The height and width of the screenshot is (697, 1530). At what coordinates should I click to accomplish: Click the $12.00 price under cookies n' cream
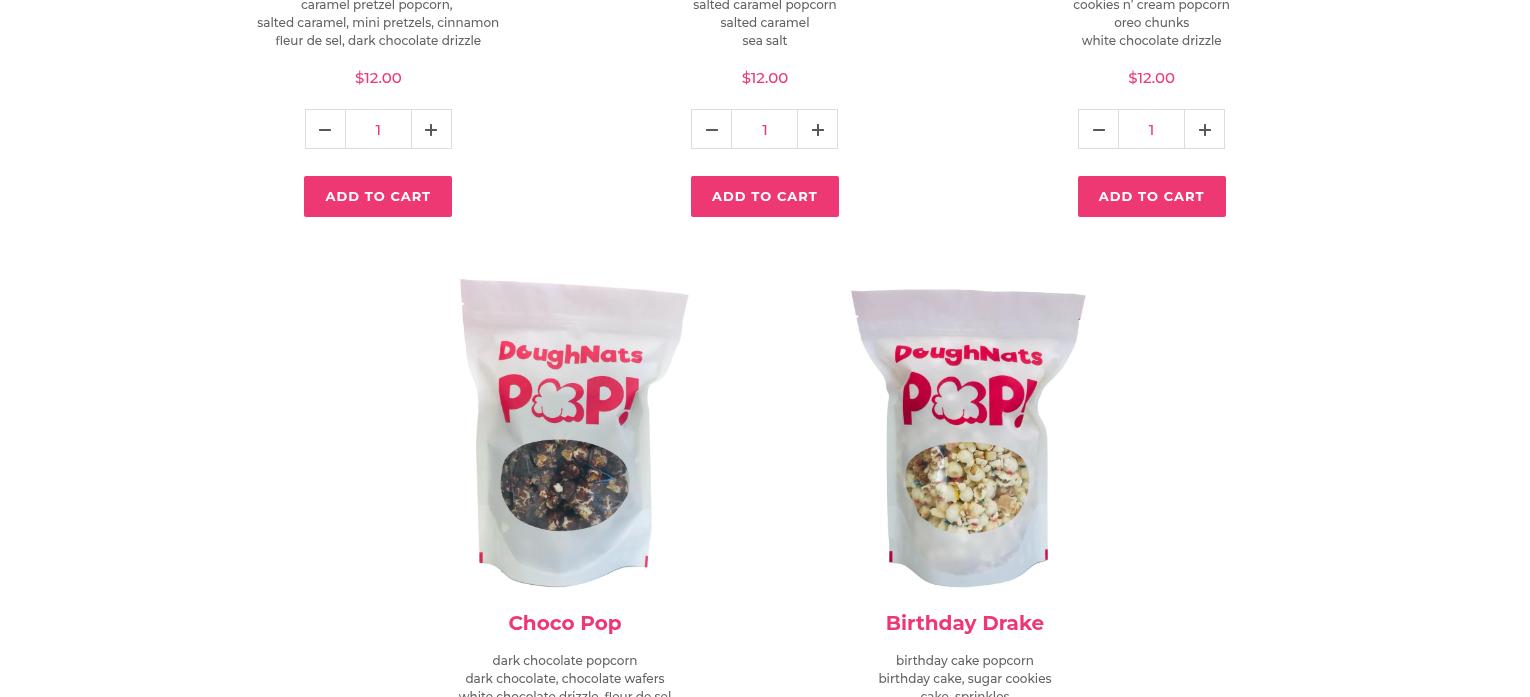point(1151,77)
